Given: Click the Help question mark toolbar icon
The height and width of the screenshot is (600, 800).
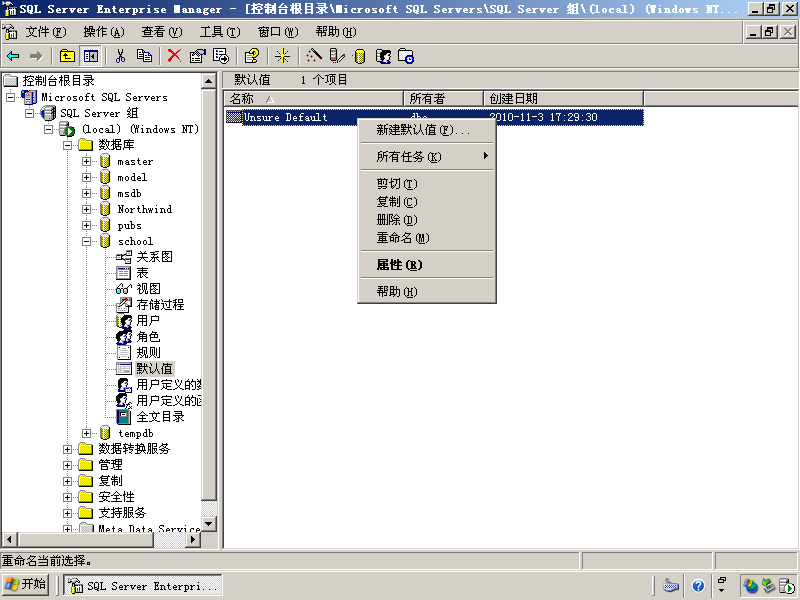Looking at the screenshot, I should point(252,56).
